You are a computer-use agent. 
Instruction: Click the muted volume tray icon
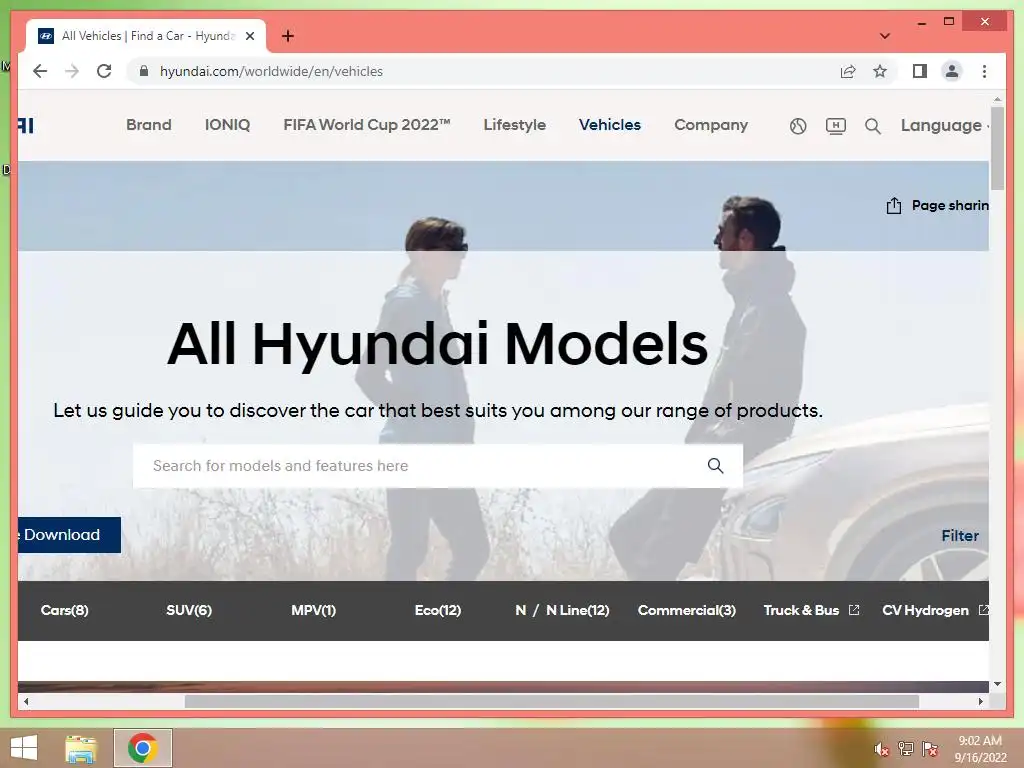tap(882, 749)
